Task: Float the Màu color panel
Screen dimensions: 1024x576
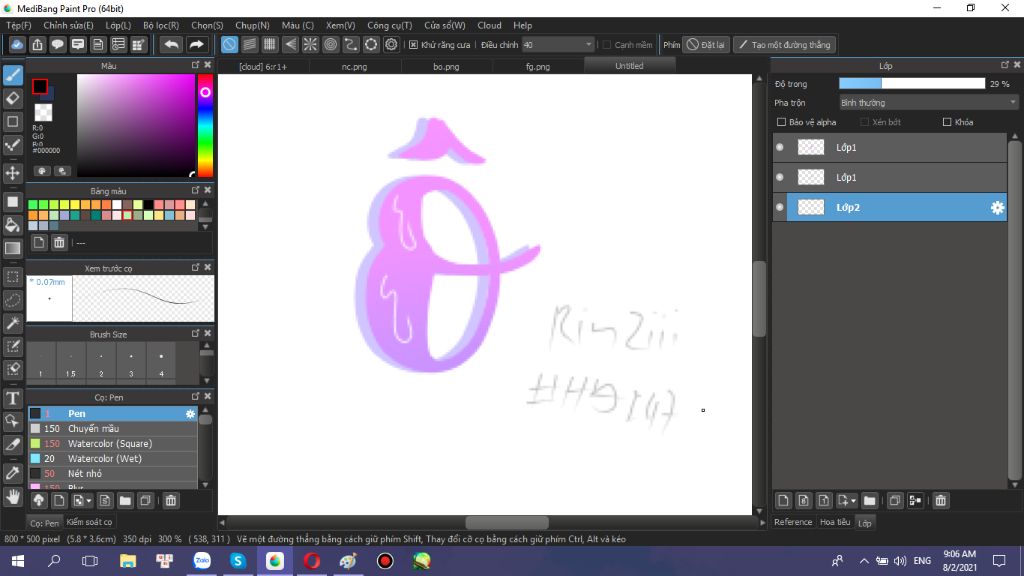Action: pyautogui.click(x=195, y=65)
